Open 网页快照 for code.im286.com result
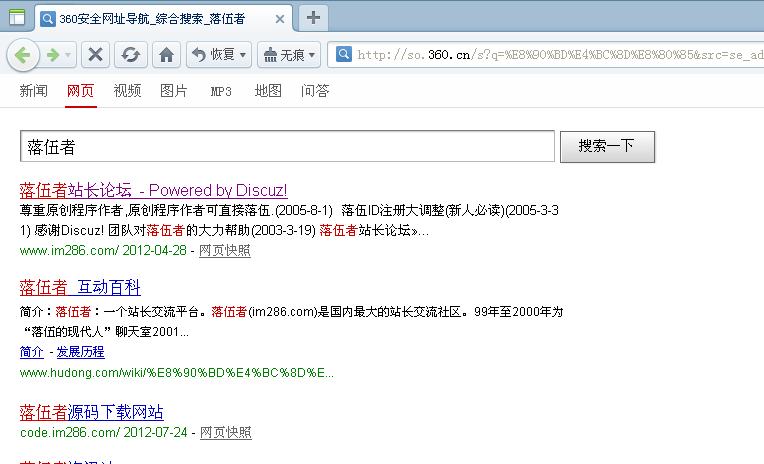The width and height of the screenshot is (764, 464). [226, 432]
